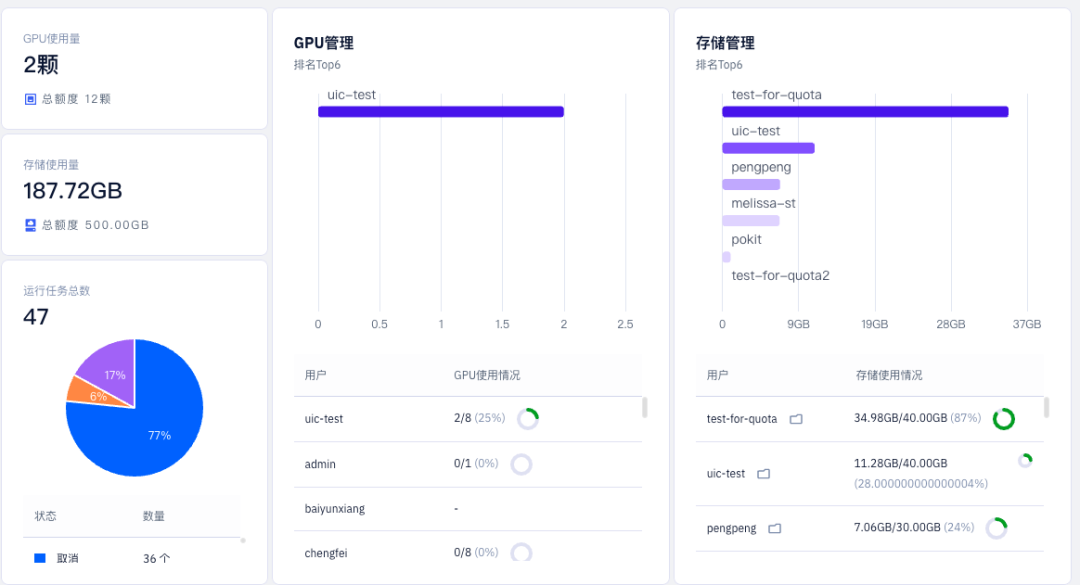
Task: Click 11.28GB/40.00GB storage value
Action: (x=900, y=463)
